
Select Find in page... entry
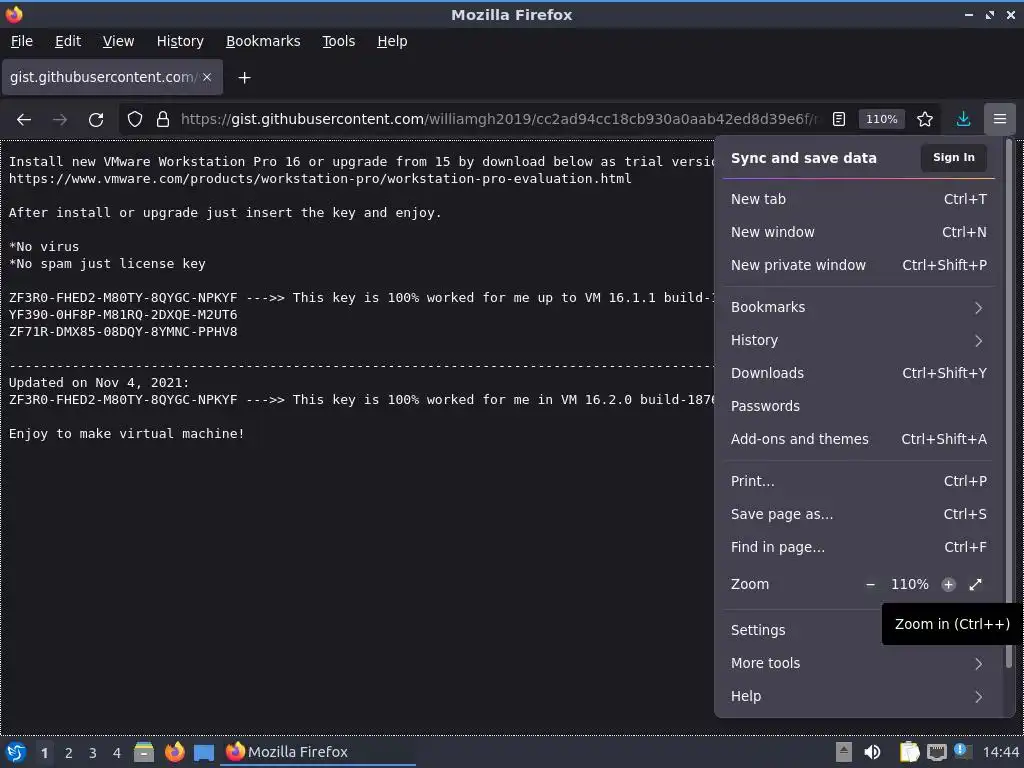tap(858, 547)
